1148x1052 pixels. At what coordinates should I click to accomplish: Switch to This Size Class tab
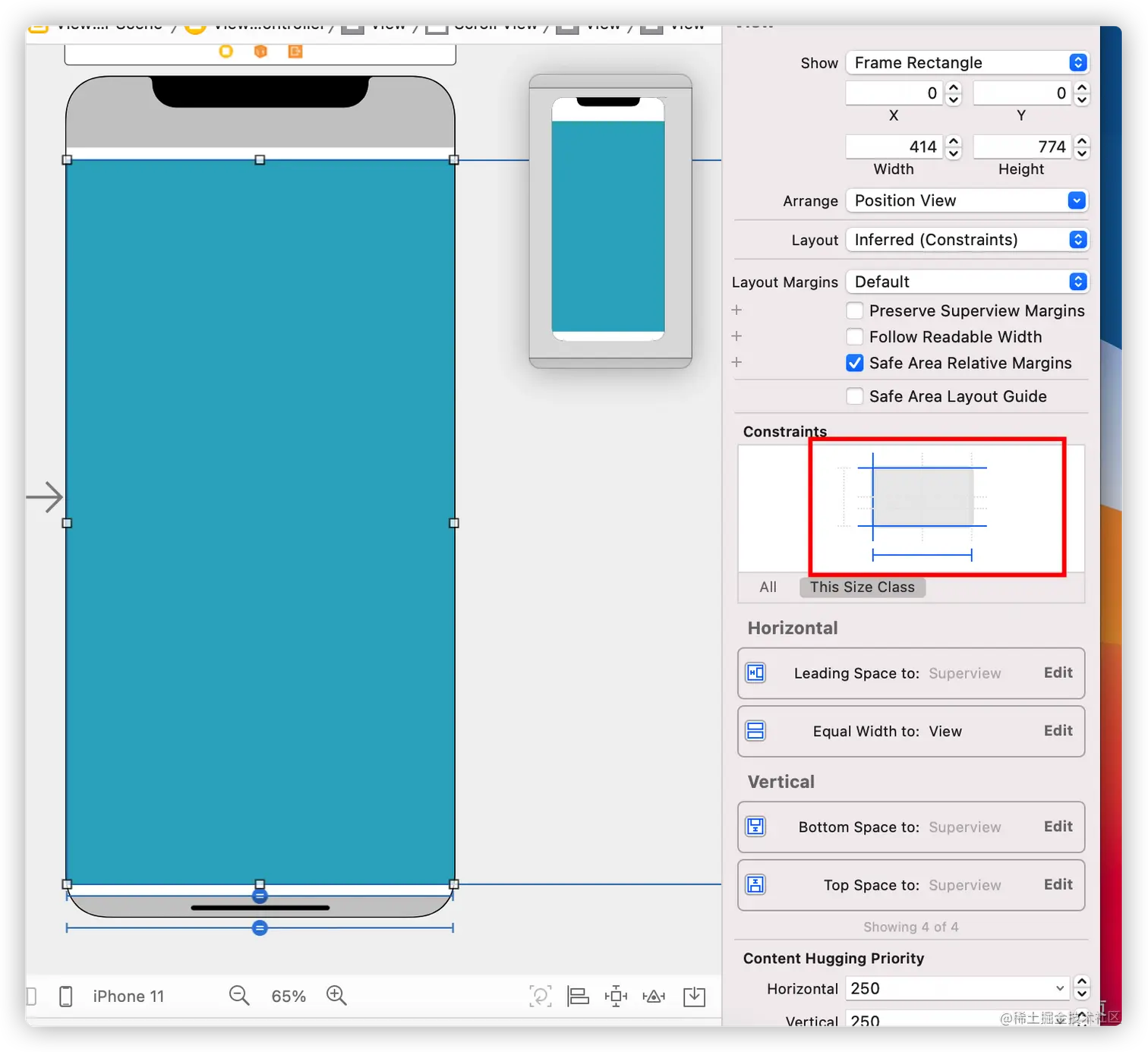(x=862, y=587)
